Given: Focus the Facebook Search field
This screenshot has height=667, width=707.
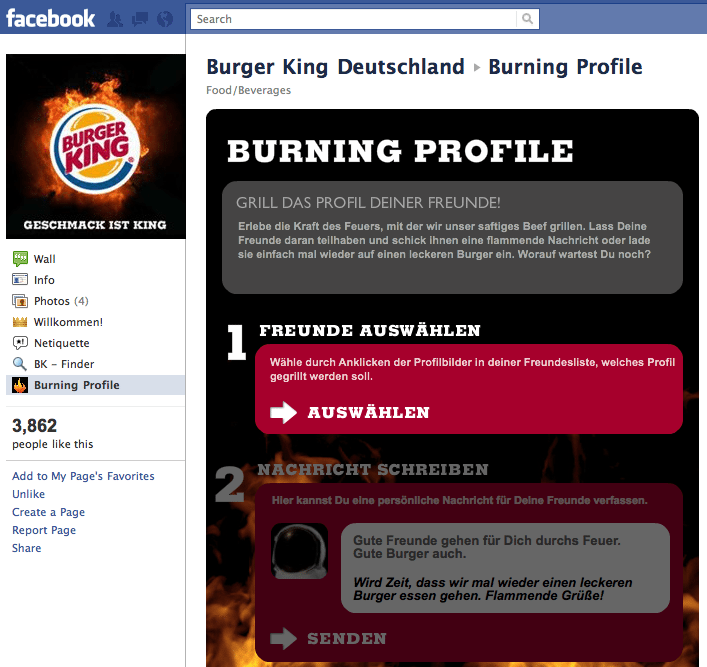Looking at the screenshot, I should pos(354,19).
